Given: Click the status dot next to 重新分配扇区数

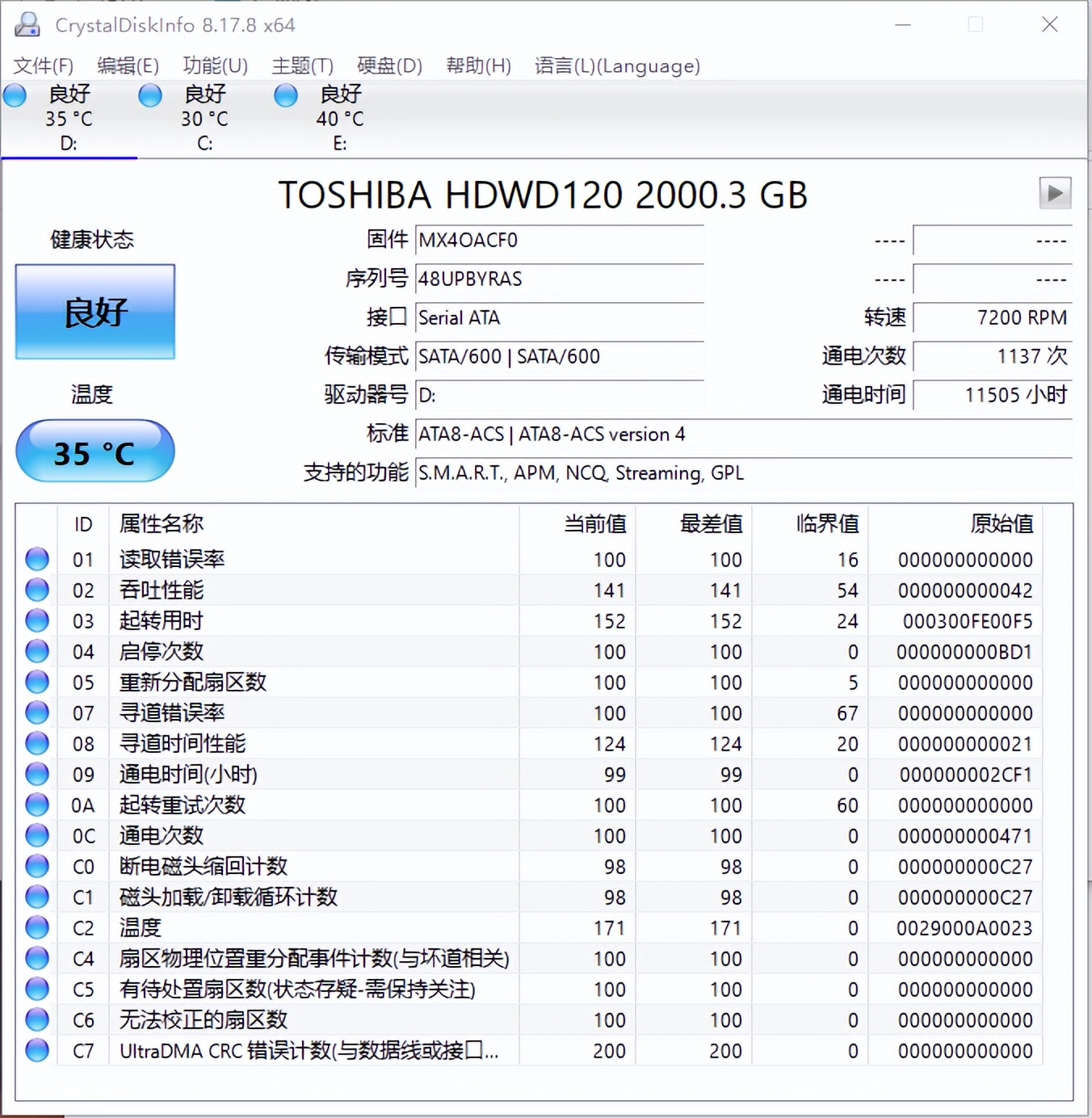Looking at the screenshot, I should pyautogui.click(x=36, y=682).
